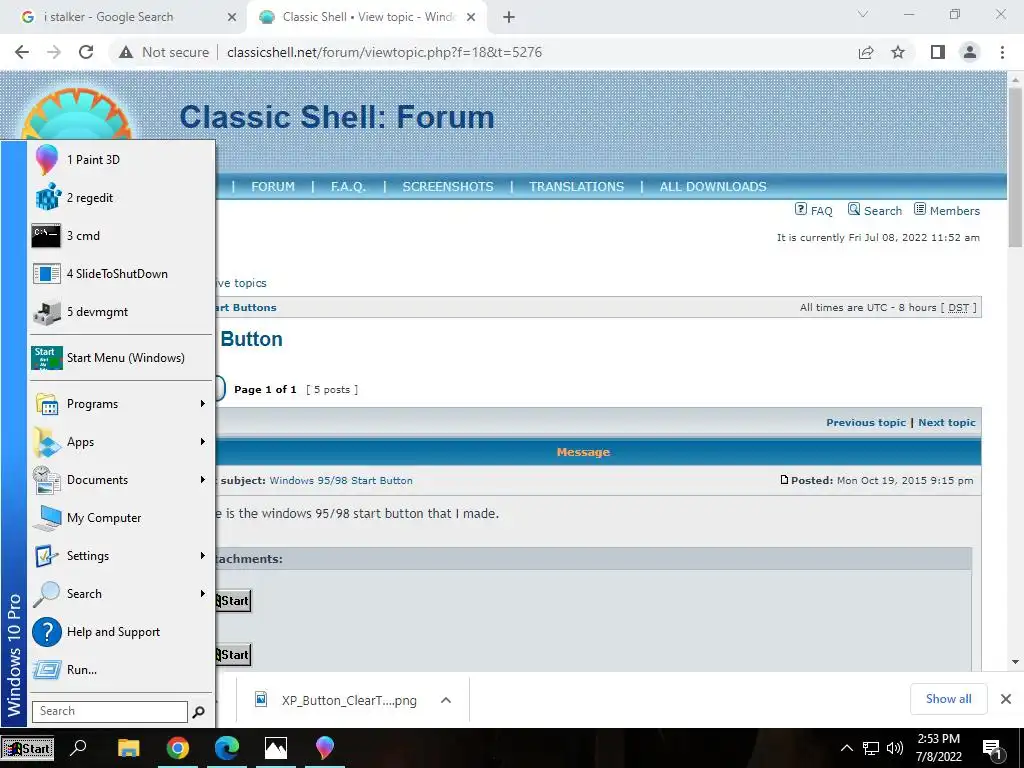Open the network tray icon

(x=871, y=748)
